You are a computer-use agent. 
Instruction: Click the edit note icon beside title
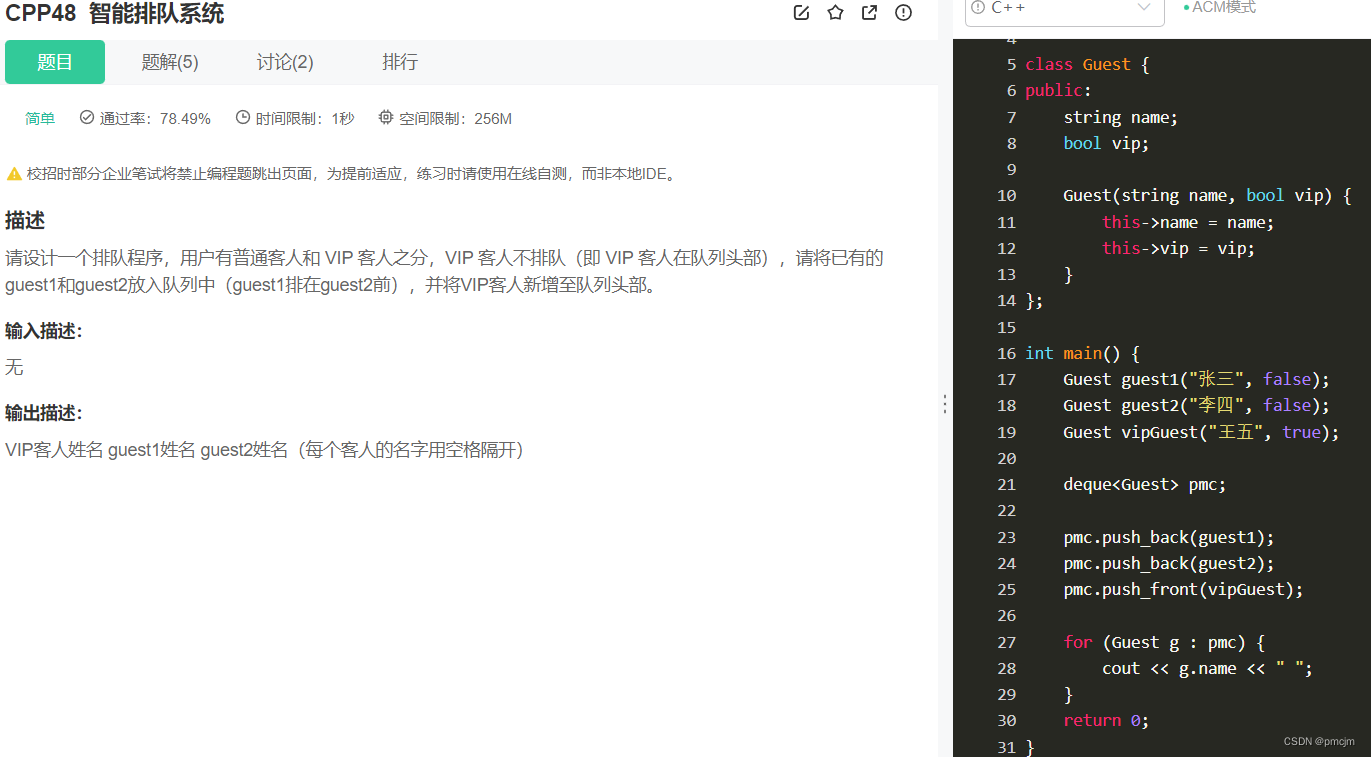point(801,13)
